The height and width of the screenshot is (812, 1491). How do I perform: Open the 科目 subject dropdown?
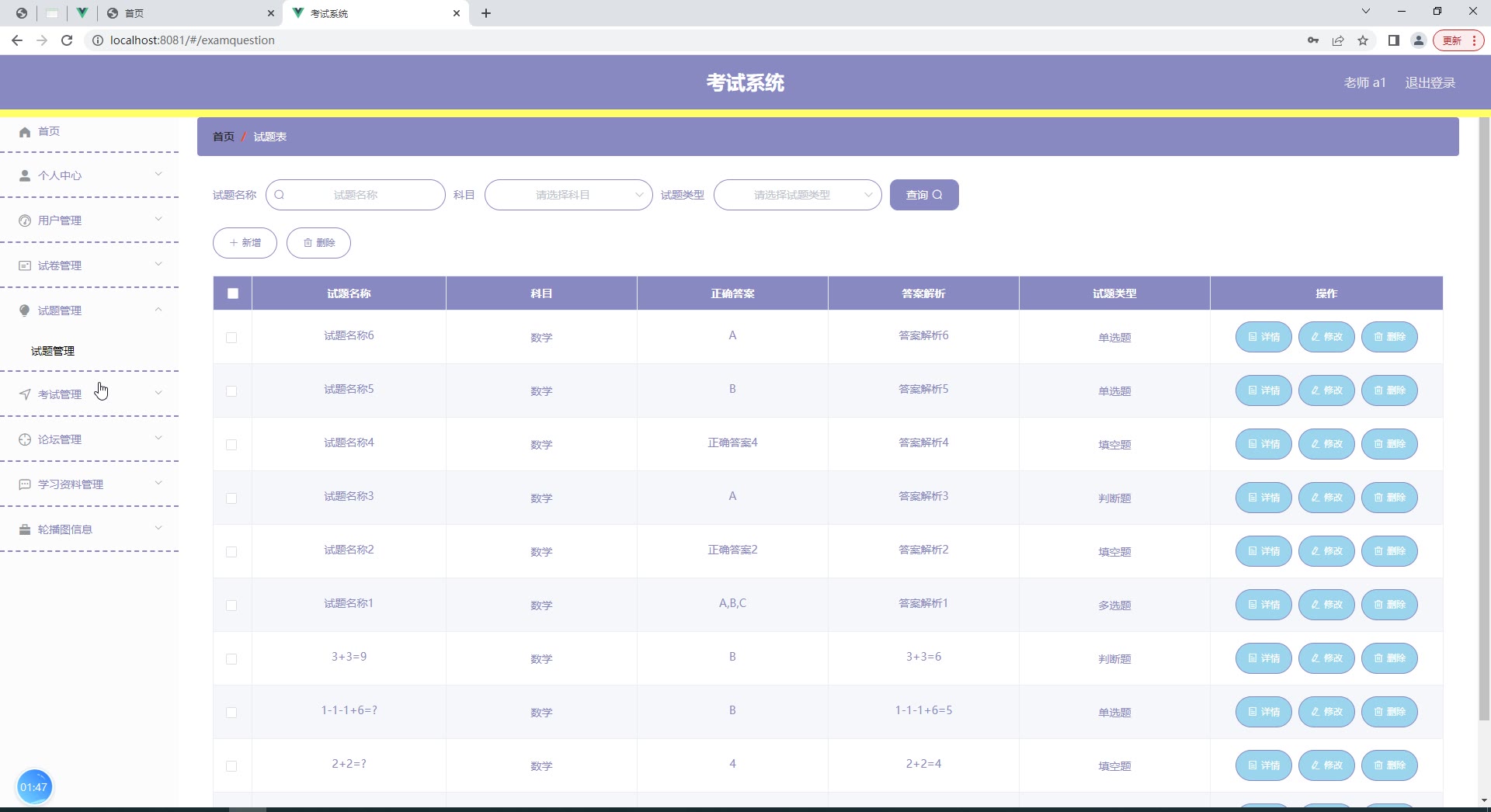(x=568, y=195)
